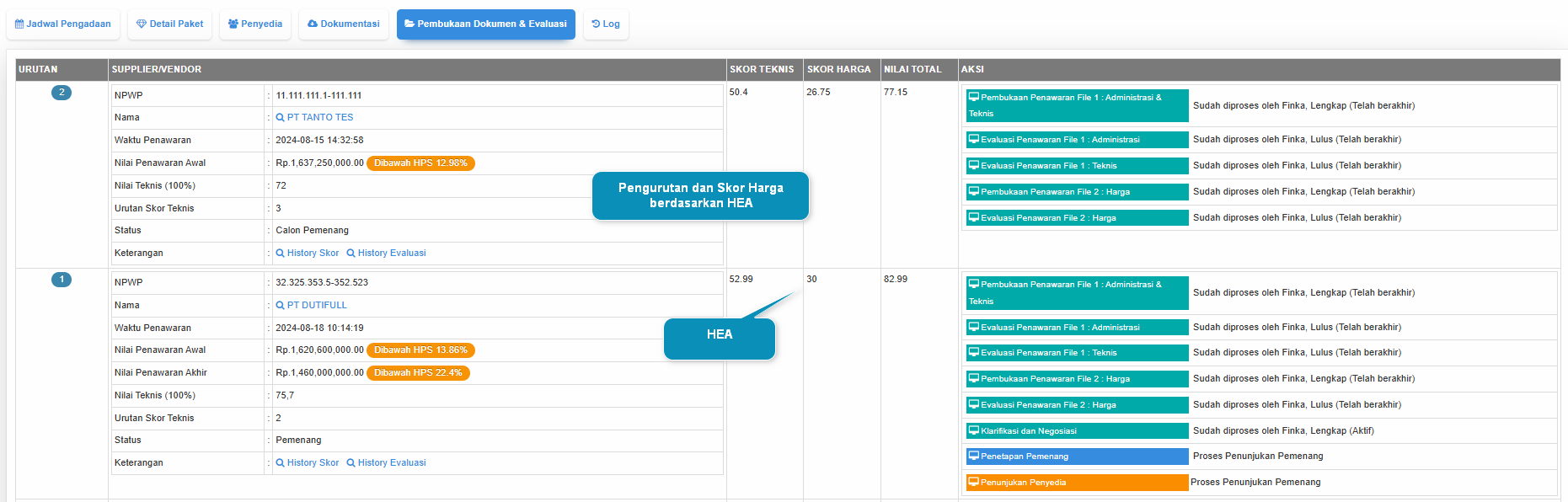
Task: Click Pembukaan Penawaran File 2 Harga for PT DUTIFULL
Action: coord(1077,379)
